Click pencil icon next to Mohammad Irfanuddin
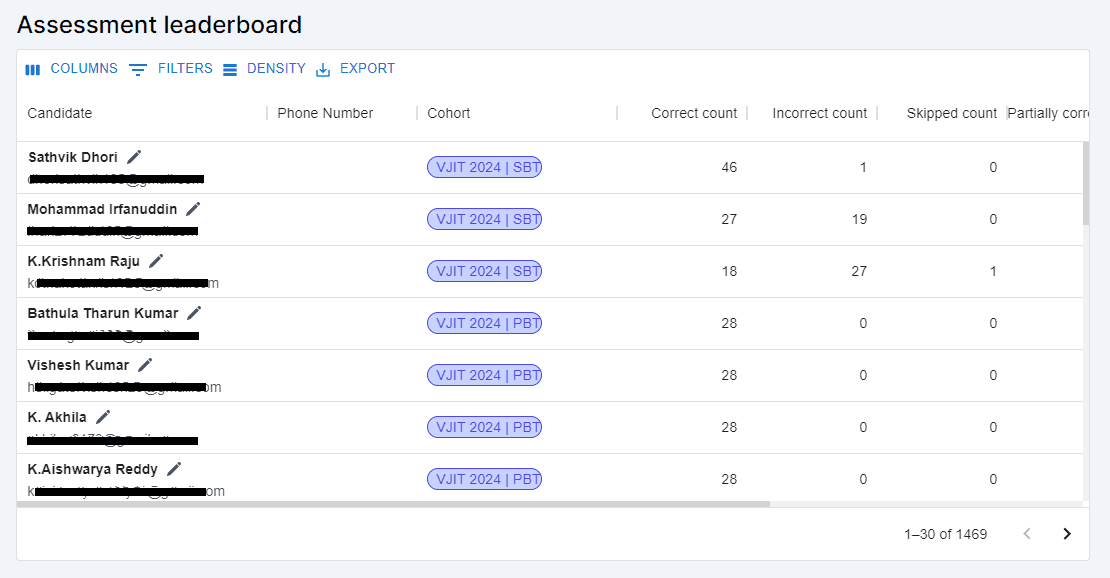This screenshot has width=1110, height=578. tap(193, 209)
